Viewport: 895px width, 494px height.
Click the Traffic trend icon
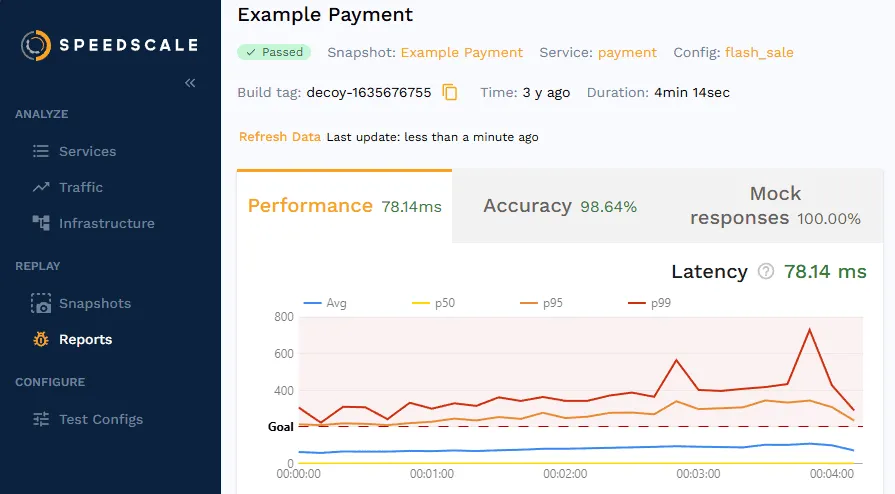[41, 187]
